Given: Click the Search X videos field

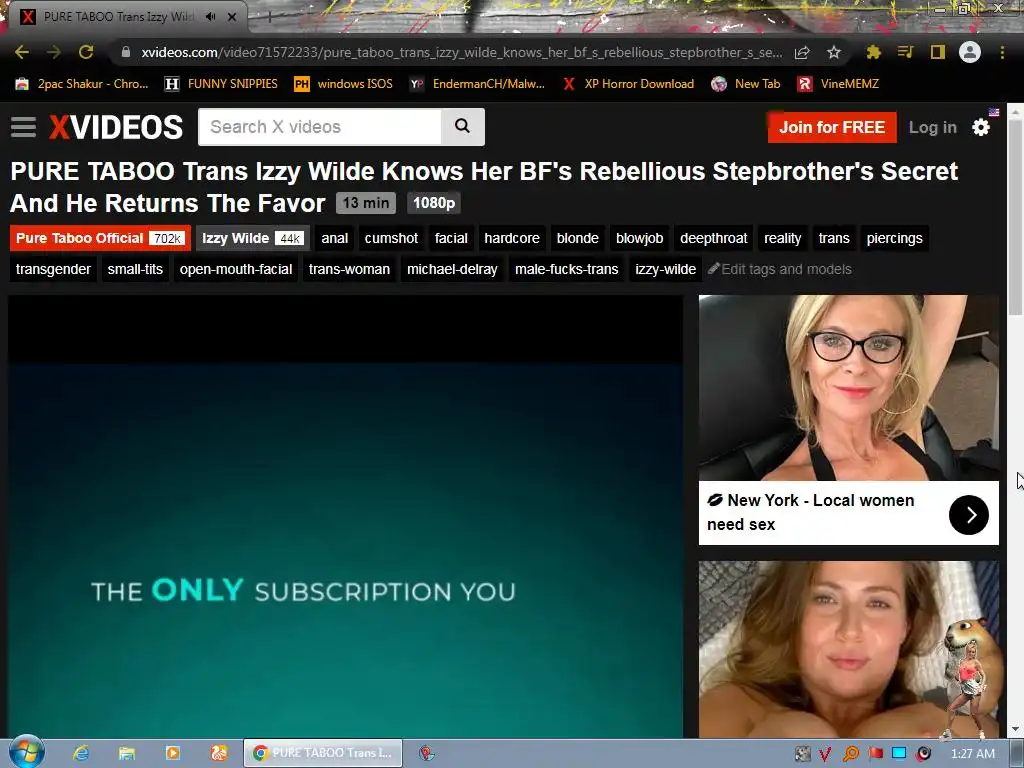Looking at the screenshot, I should [x=320, y=127].
